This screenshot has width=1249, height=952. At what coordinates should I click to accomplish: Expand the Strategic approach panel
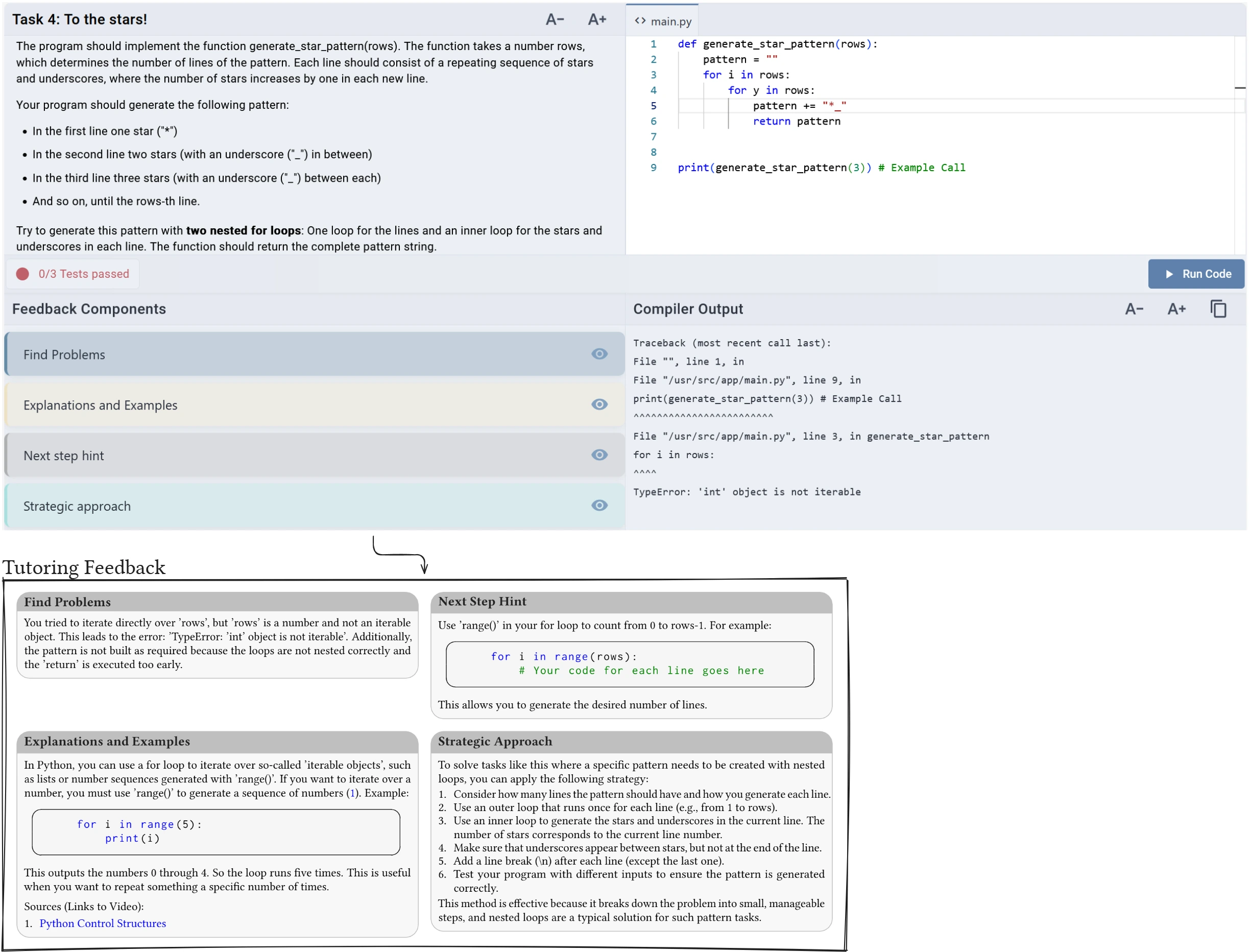point(227,505)
